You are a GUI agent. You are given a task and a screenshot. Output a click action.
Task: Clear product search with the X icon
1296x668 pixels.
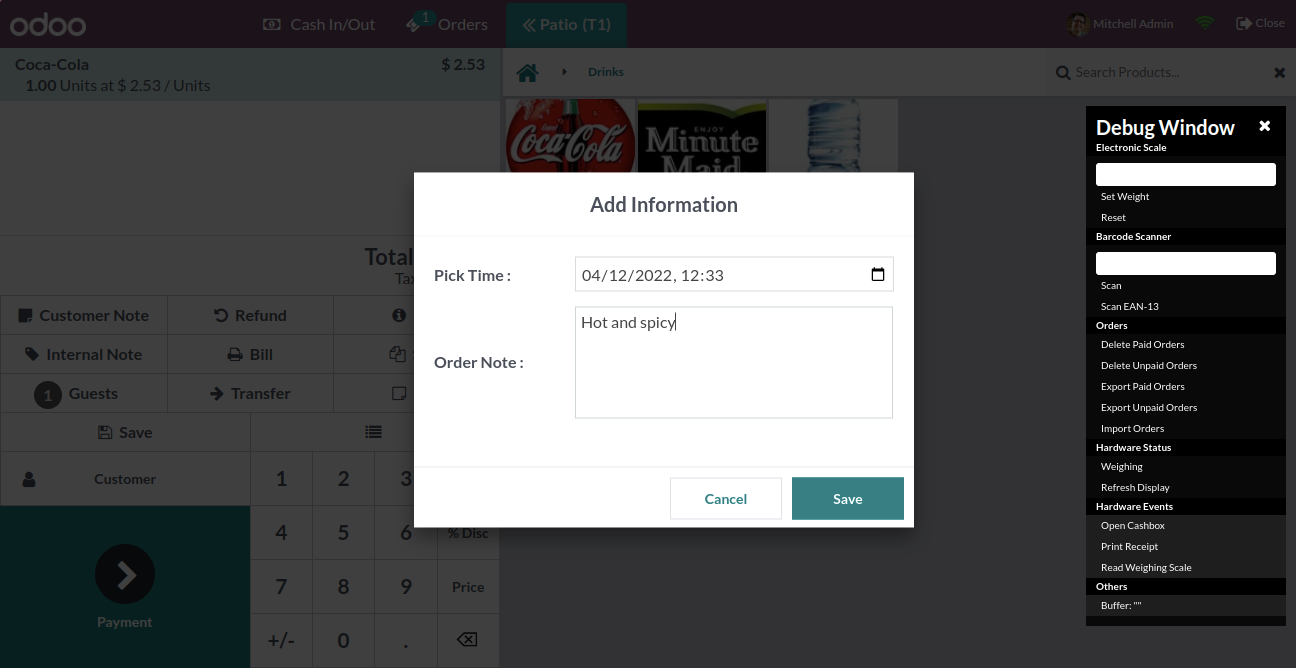coord(1279,72)
